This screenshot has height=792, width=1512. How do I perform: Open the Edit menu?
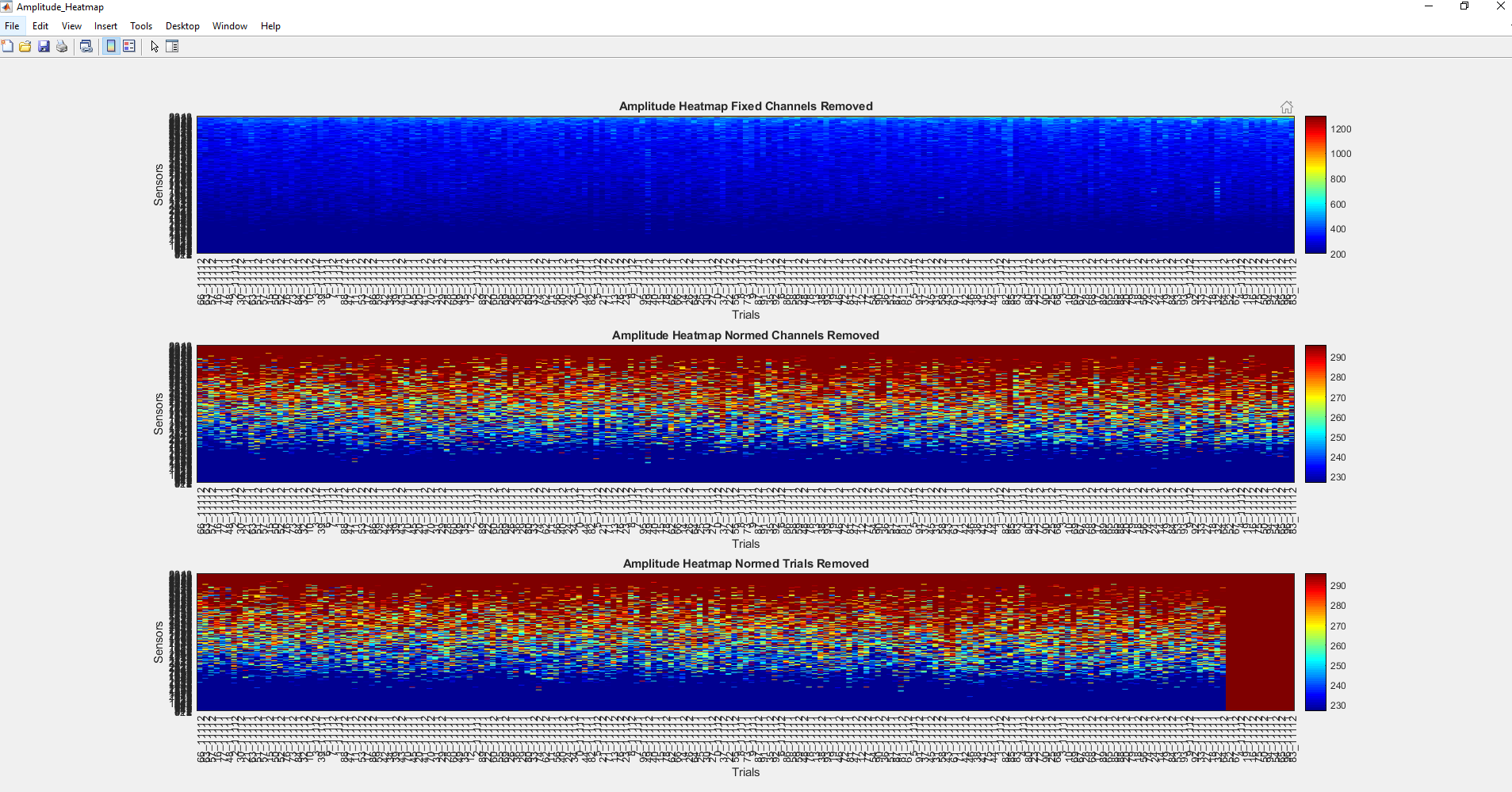(x=40, y=26)
